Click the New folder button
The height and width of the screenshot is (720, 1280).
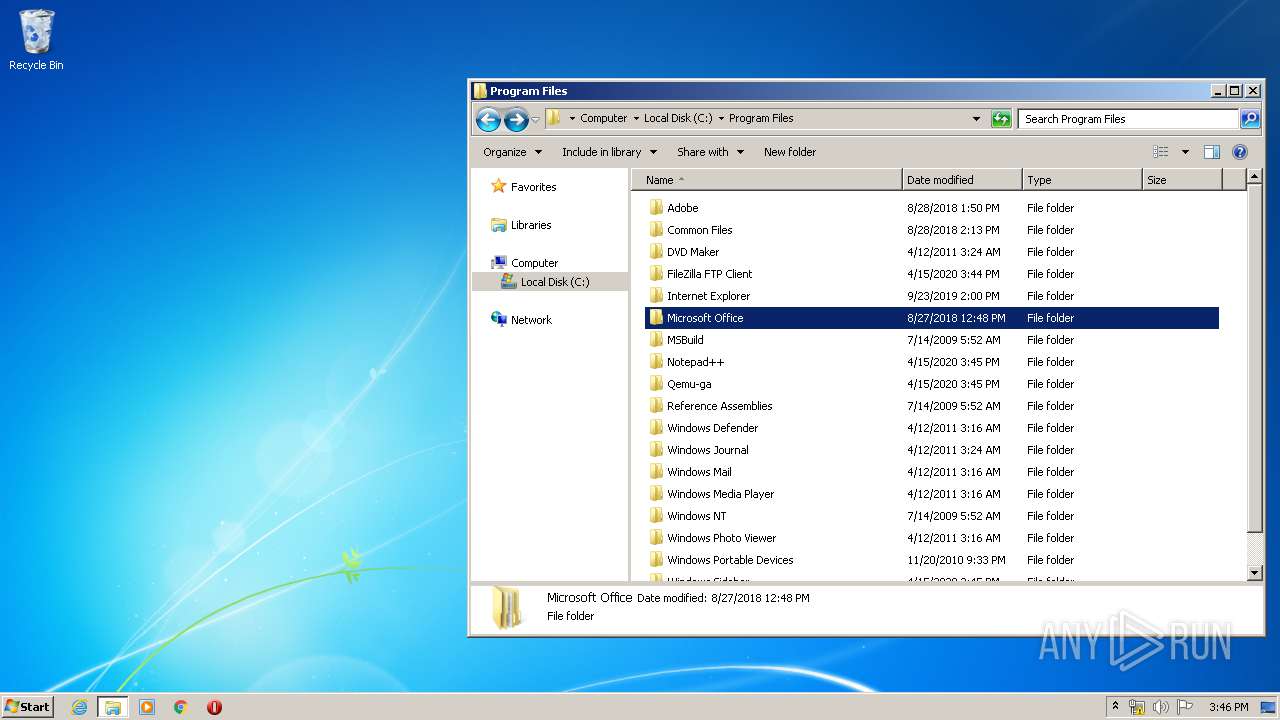click(790, 152)
